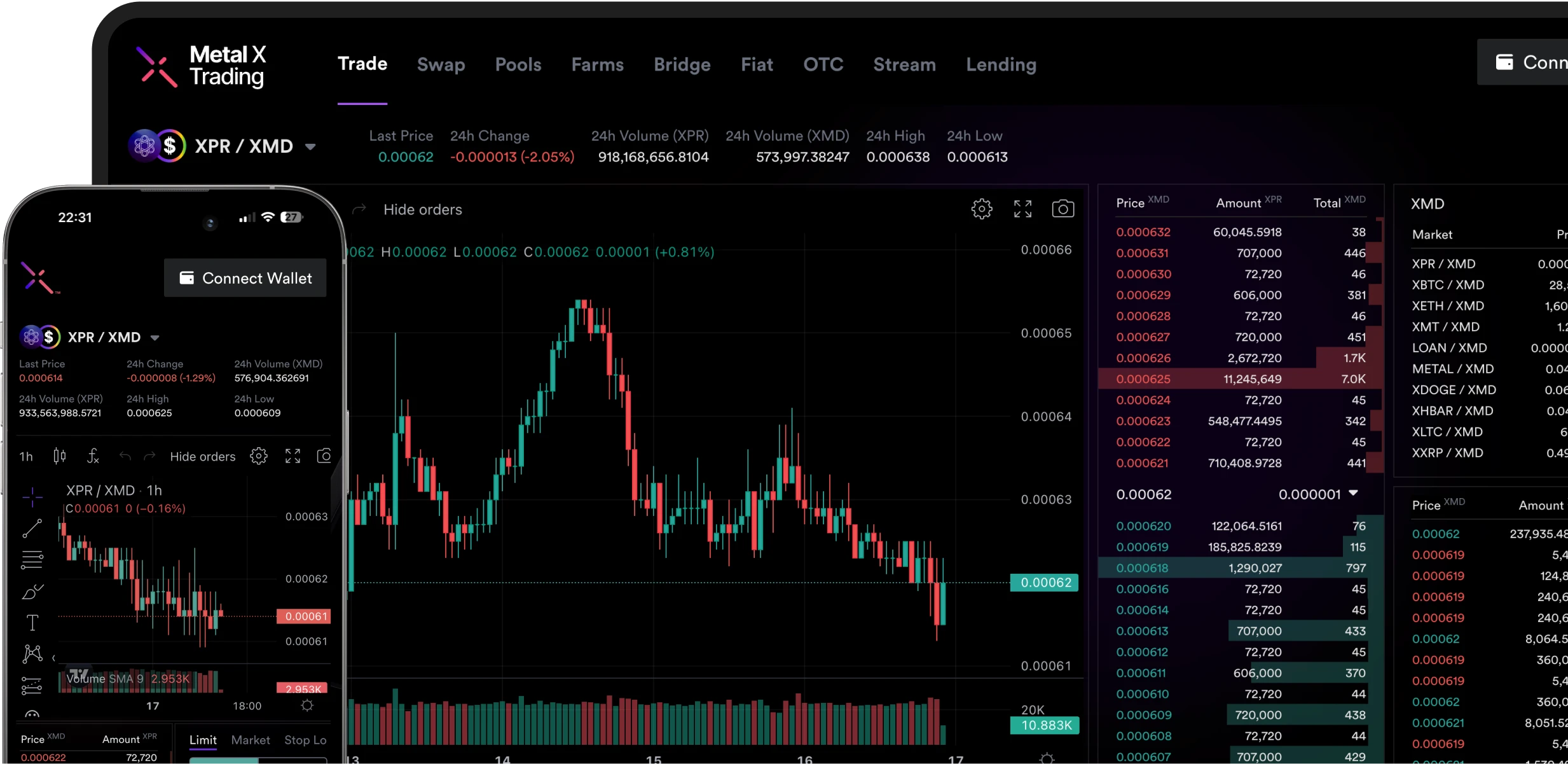This screenshot has width=1568, height=764.
Task: Click the 0.000632 ask price in order book
Action: [x=1143, y=232]
